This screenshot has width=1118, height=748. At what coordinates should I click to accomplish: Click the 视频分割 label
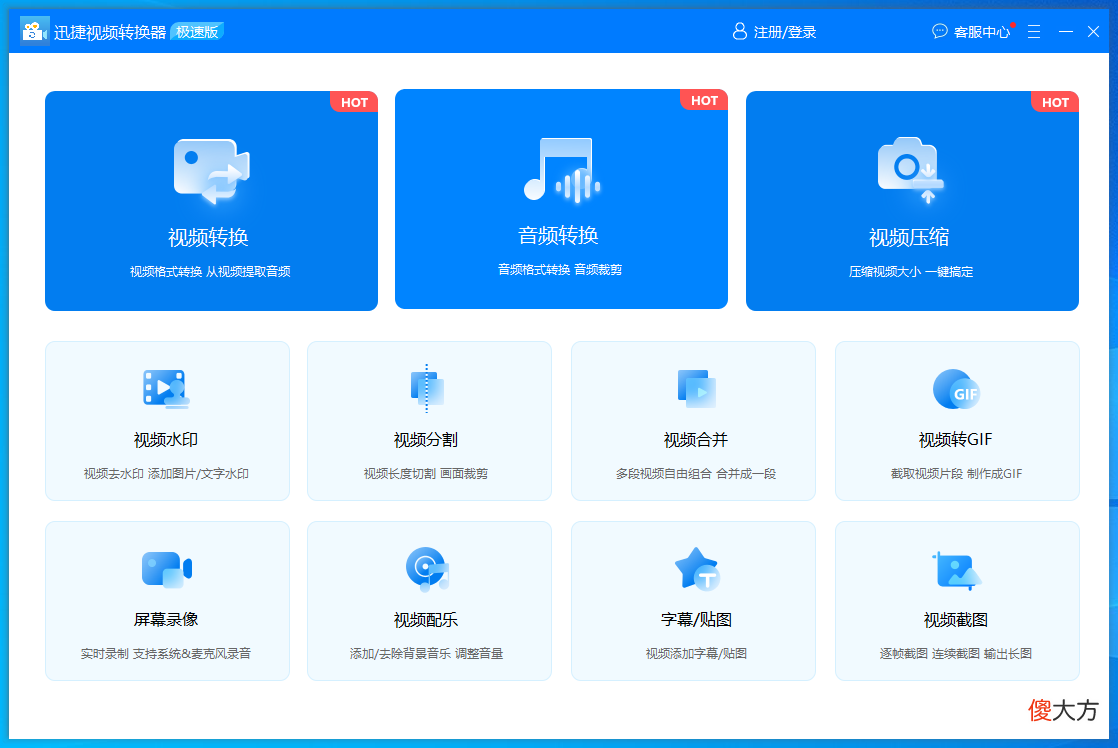click(426, 440)
